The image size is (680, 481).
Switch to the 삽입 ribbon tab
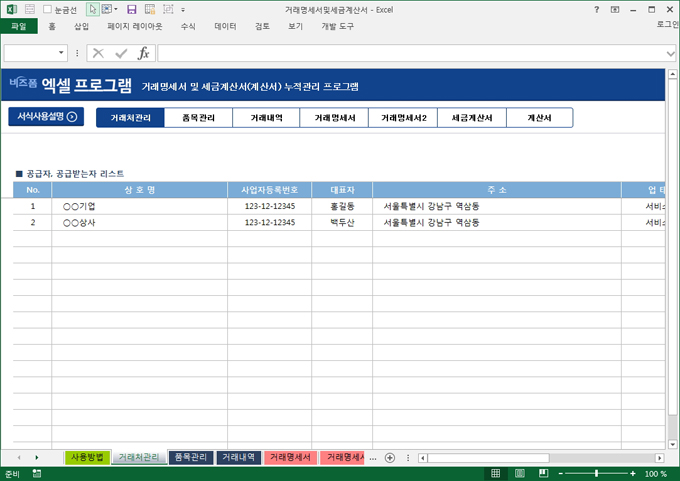coord(81,26)
